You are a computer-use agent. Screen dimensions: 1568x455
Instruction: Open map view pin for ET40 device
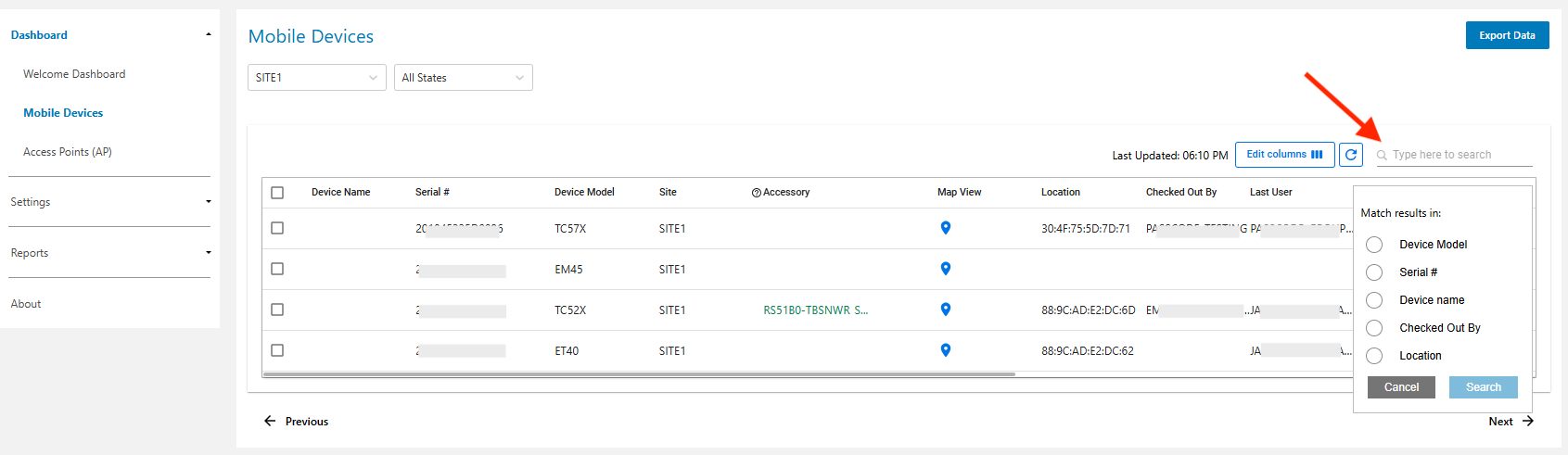(x=945, y=350)
